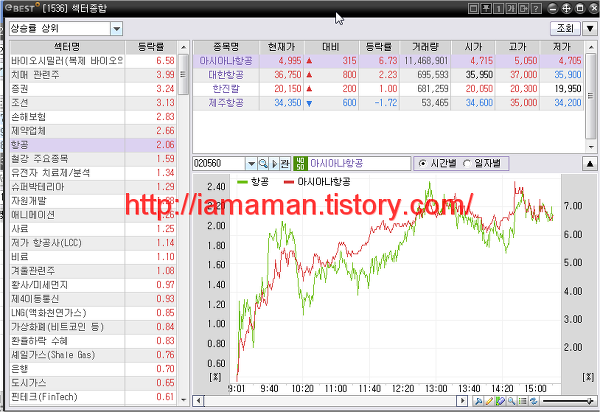Click the sector list scrollbar down arrow
This screenshot has width=600, height=412.
click(183, 400)
